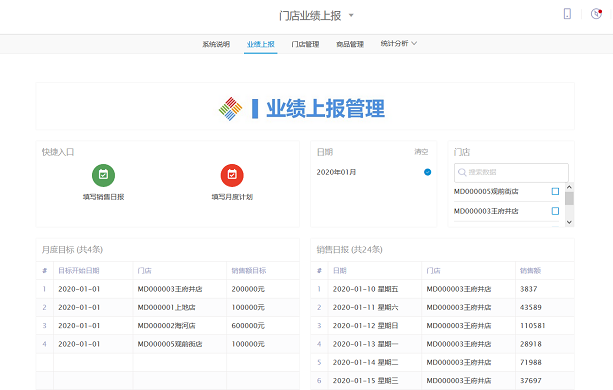Click the sales value 71988
Image resolution: width=613 pixels, height=390 pixels.
531,362
